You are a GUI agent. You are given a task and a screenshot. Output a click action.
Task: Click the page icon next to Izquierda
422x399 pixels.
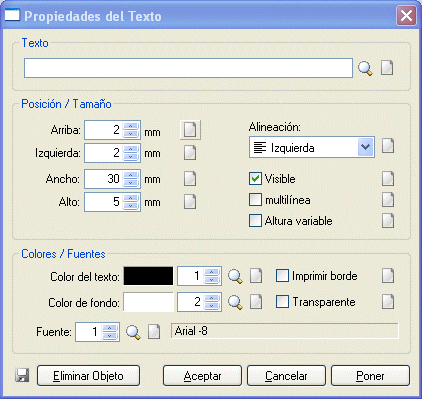[x=190, y=153]
